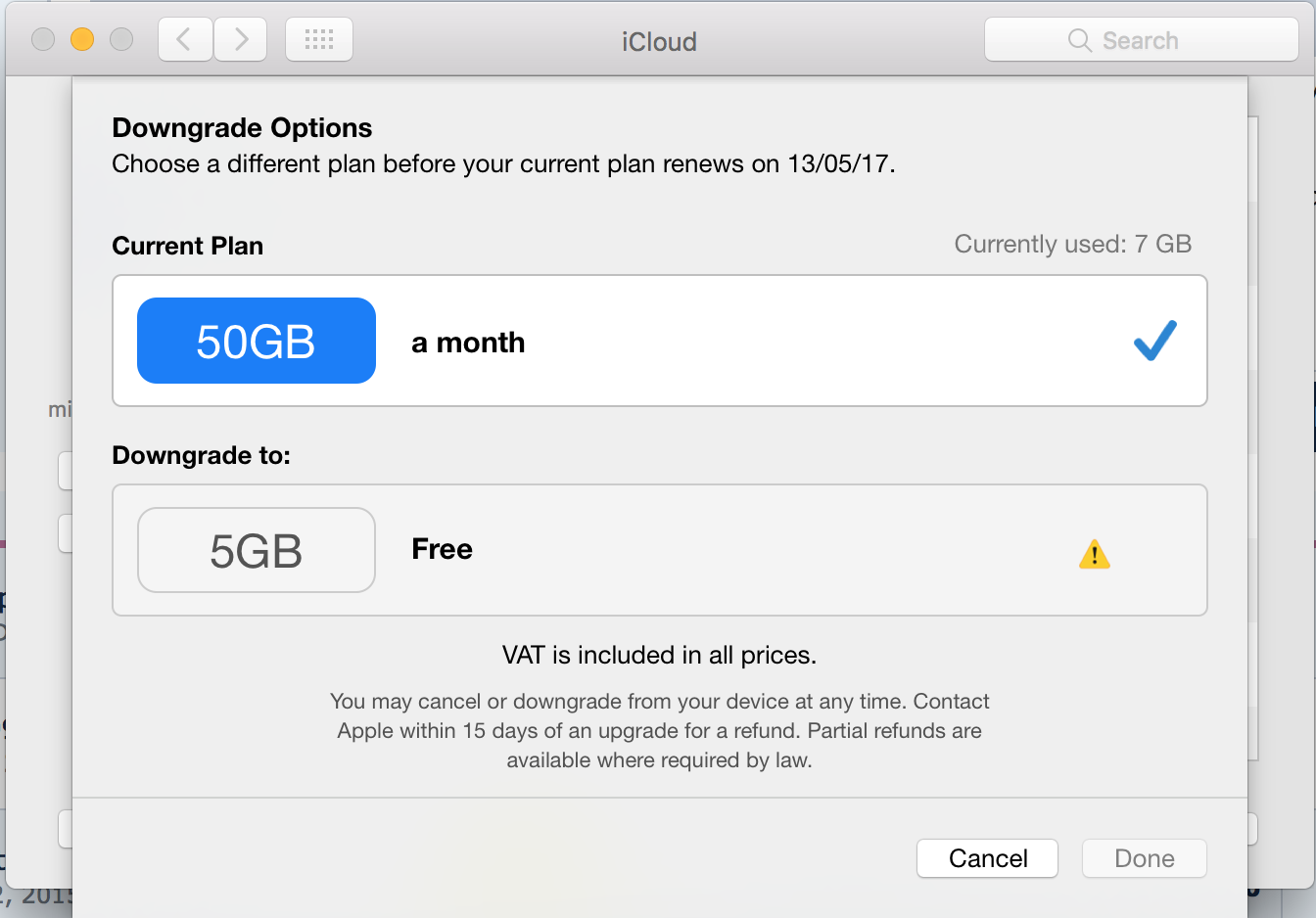Select the 5GB plan badge
This screenshot has height=918, width=1316.
(x=257, y=550)
